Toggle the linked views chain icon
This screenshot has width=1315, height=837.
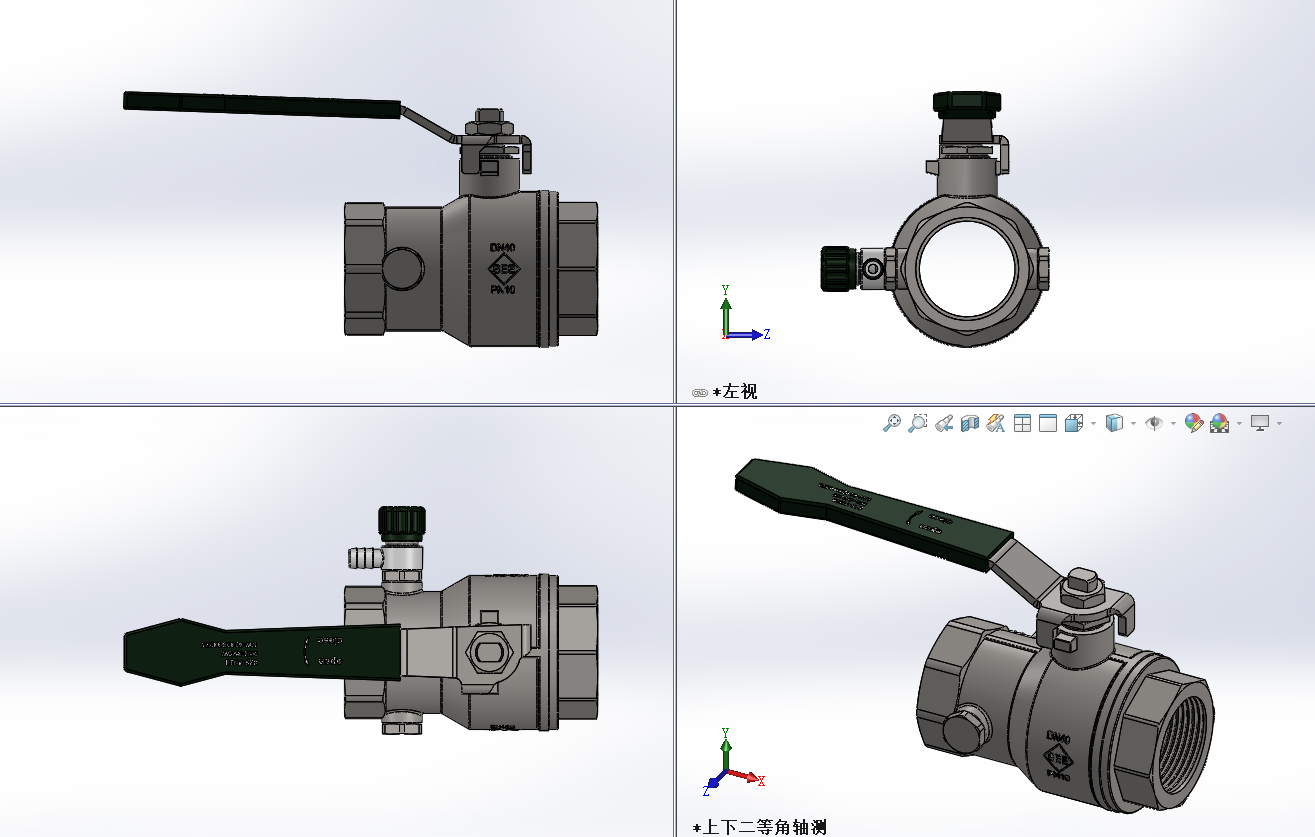tap(700, 393)
